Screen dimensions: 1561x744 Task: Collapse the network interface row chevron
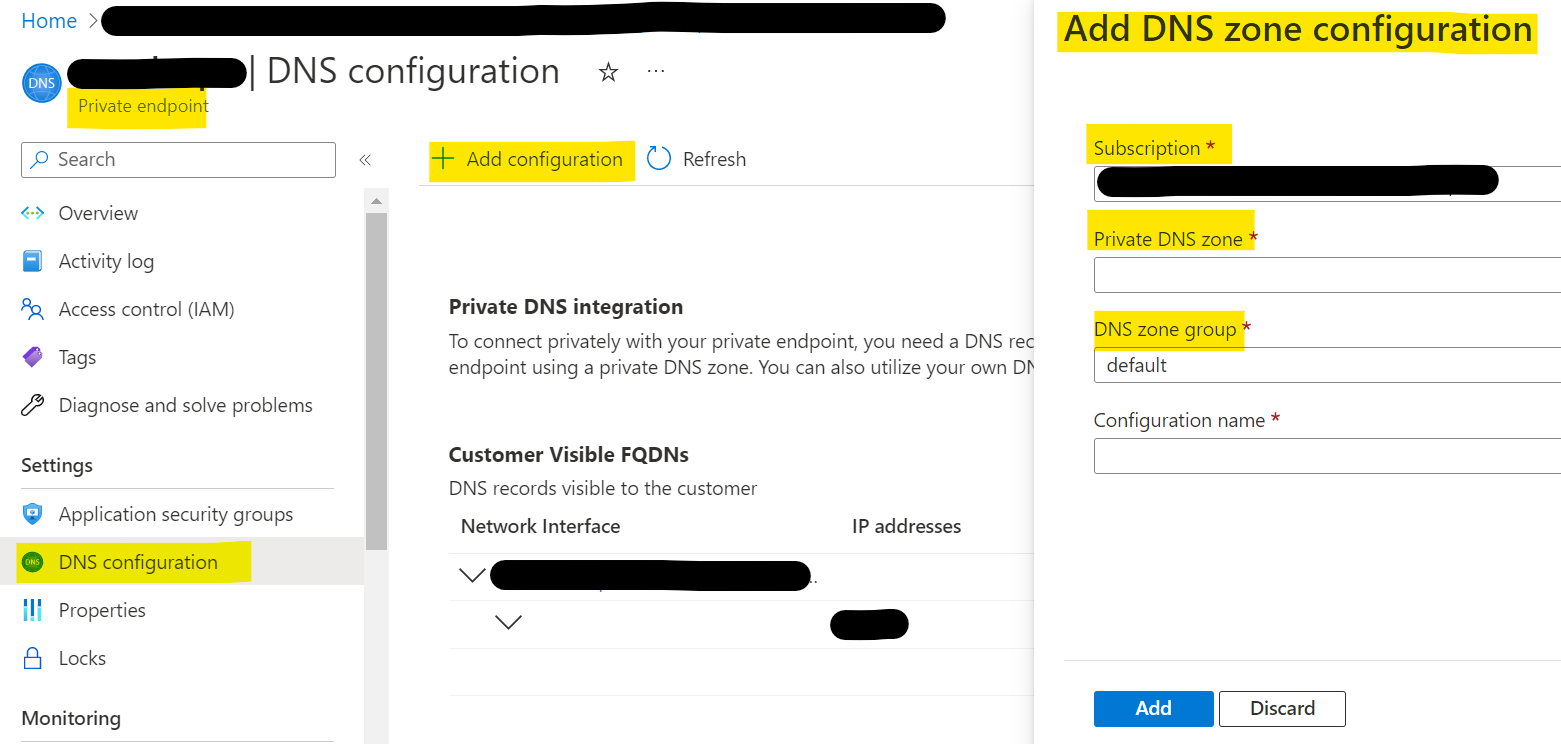tap(472, 575)
